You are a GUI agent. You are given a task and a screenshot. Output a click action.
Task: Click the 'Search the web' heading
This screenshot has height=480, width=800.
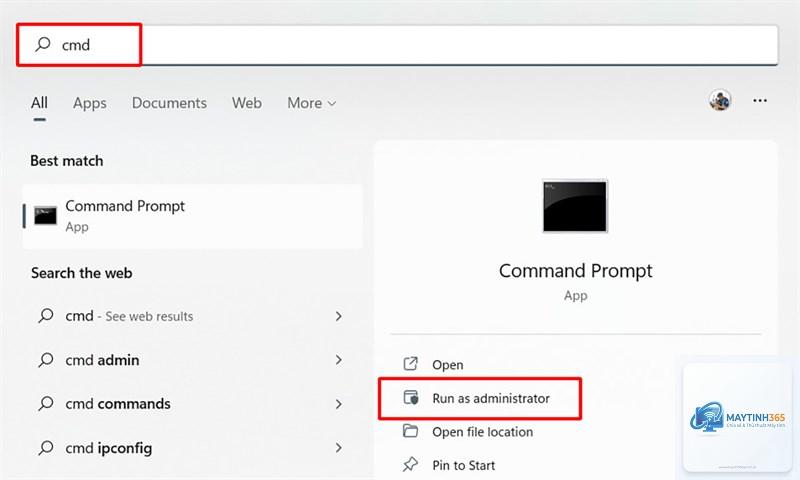click(82, 273)
